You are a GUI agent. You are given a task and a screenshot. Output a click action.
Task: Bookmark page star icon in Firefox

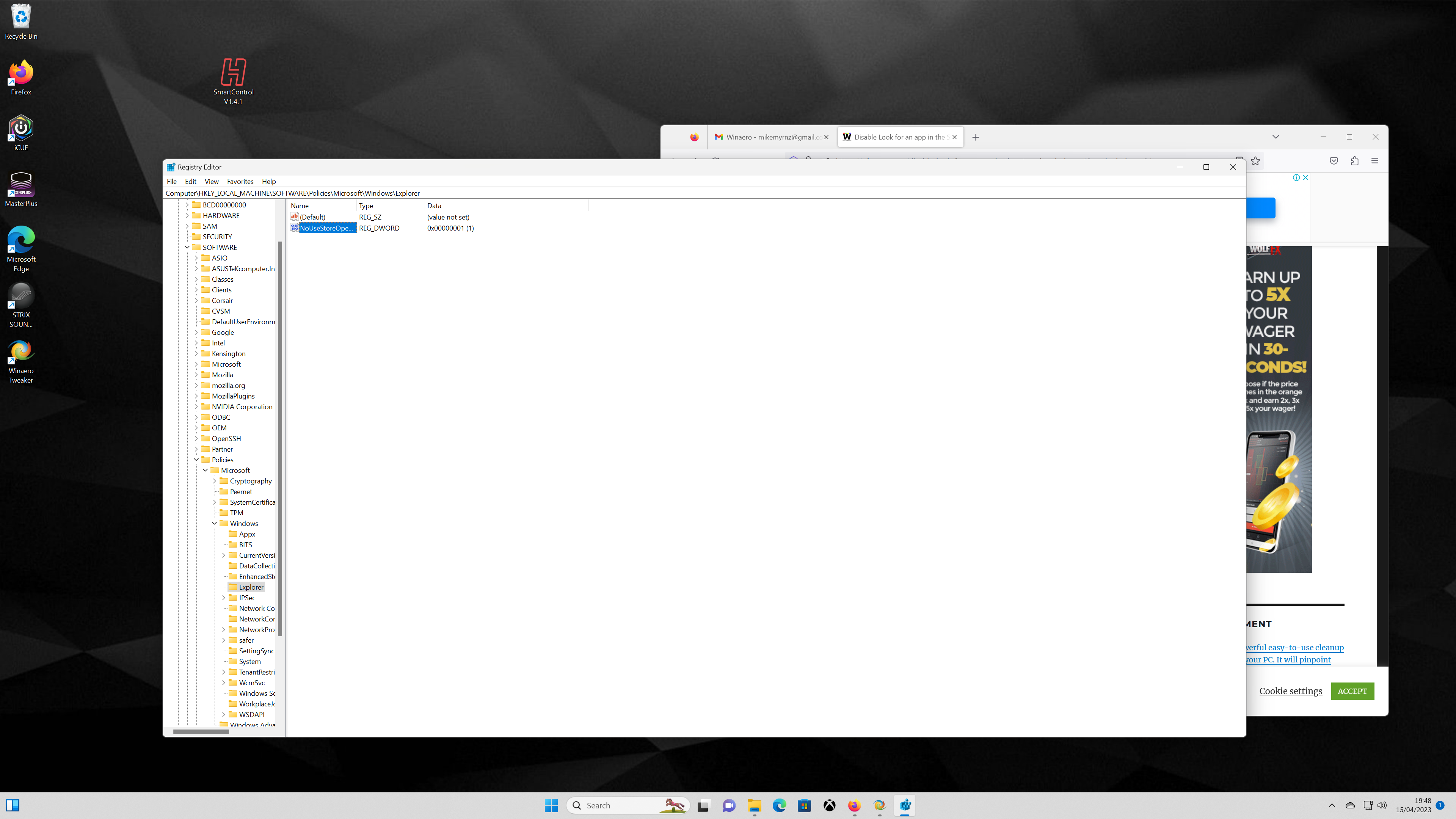(x=1255, y=161)
